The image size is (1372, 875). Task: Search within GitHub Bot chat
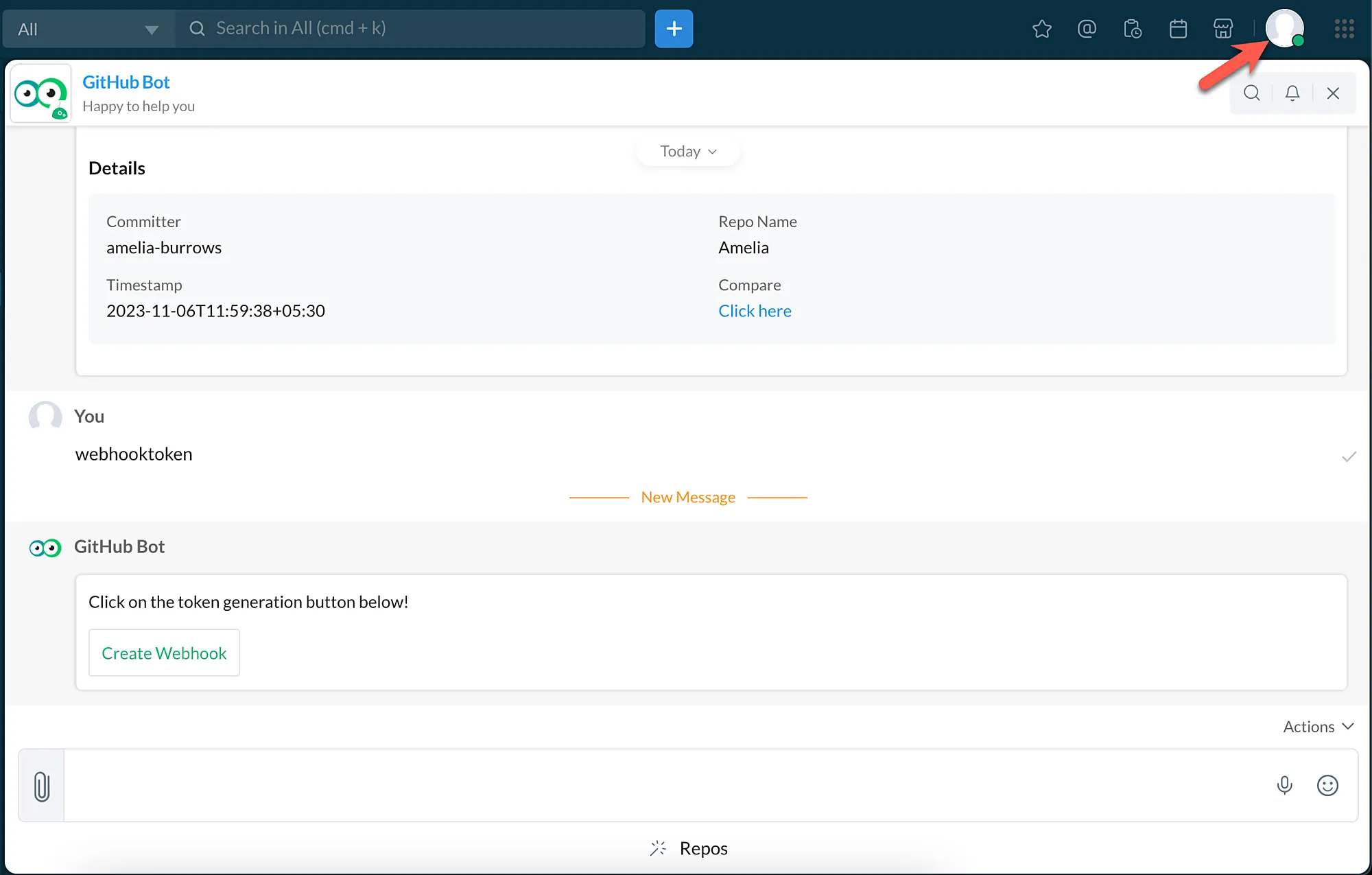click(1251, 93)
